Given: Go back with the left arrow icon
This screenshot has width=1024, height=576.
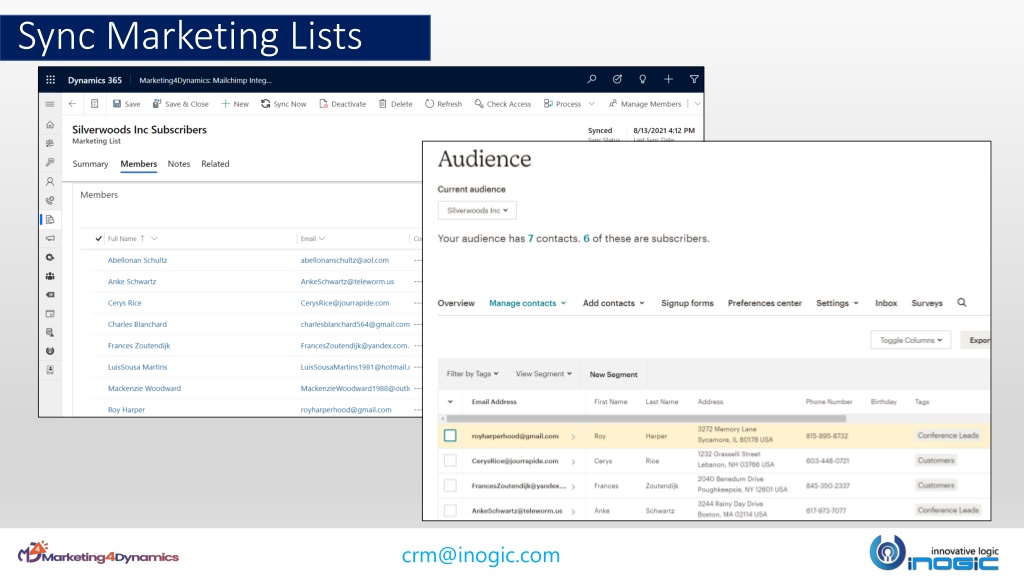Looking at the screenshot, I should (x=72, y=104).
